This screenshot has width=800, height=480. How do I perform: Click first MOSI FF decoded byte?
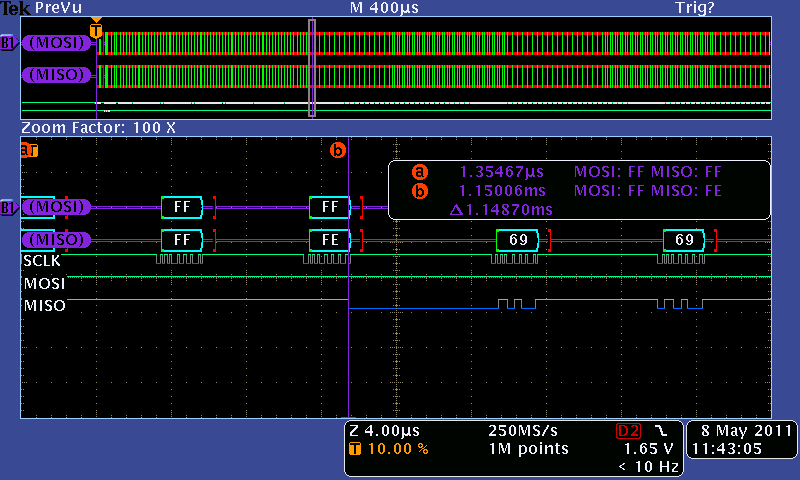click(x=182, y=207)
